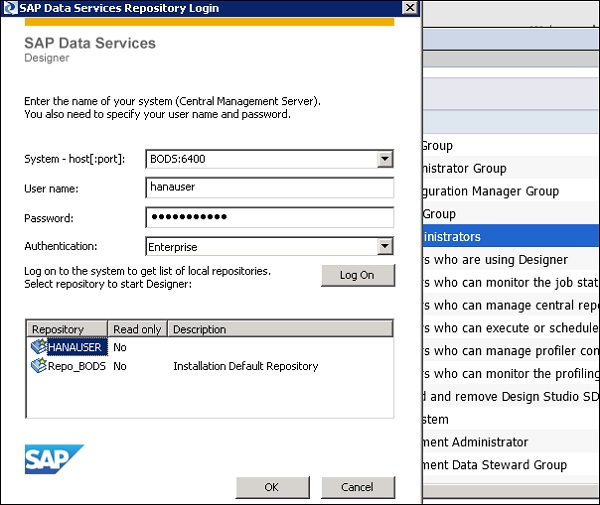Focus the Password field
The height and width of the screenshot is (505, 600).
(269, 217)
